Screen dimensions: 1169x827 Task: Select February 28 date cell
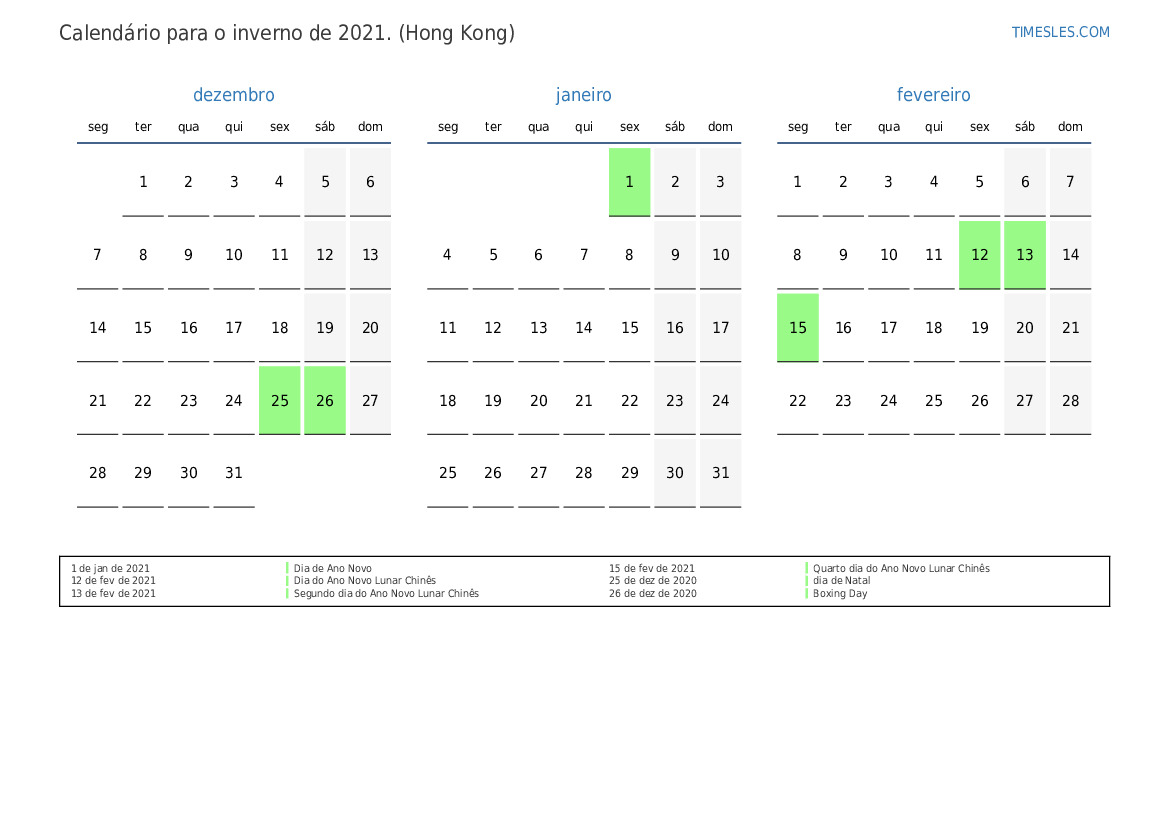point(1070,400)
